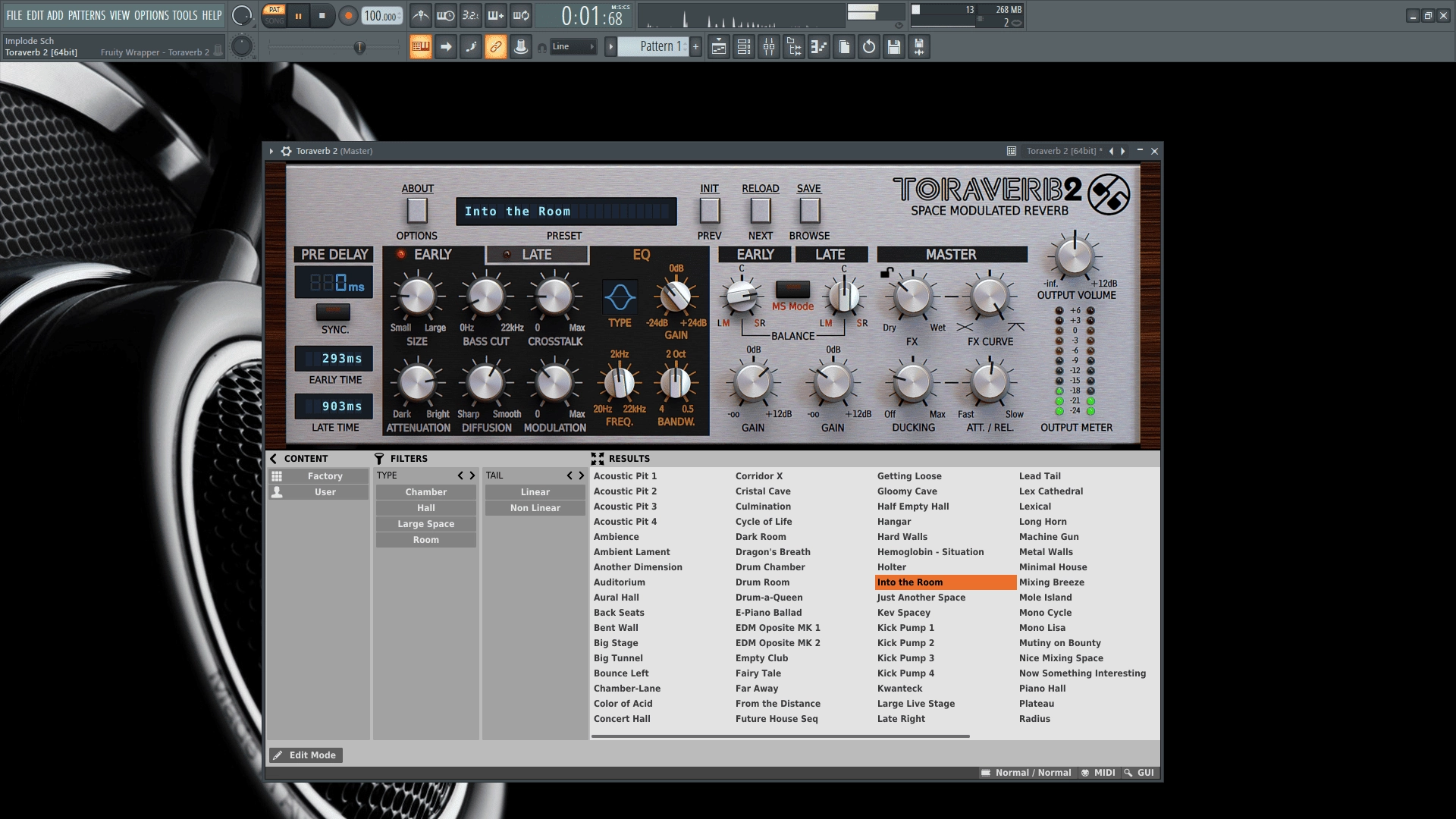This screenshot has height=819, width=1456.
Task: Open project info/copy icon in toolbar
Action: coord(844,47)
